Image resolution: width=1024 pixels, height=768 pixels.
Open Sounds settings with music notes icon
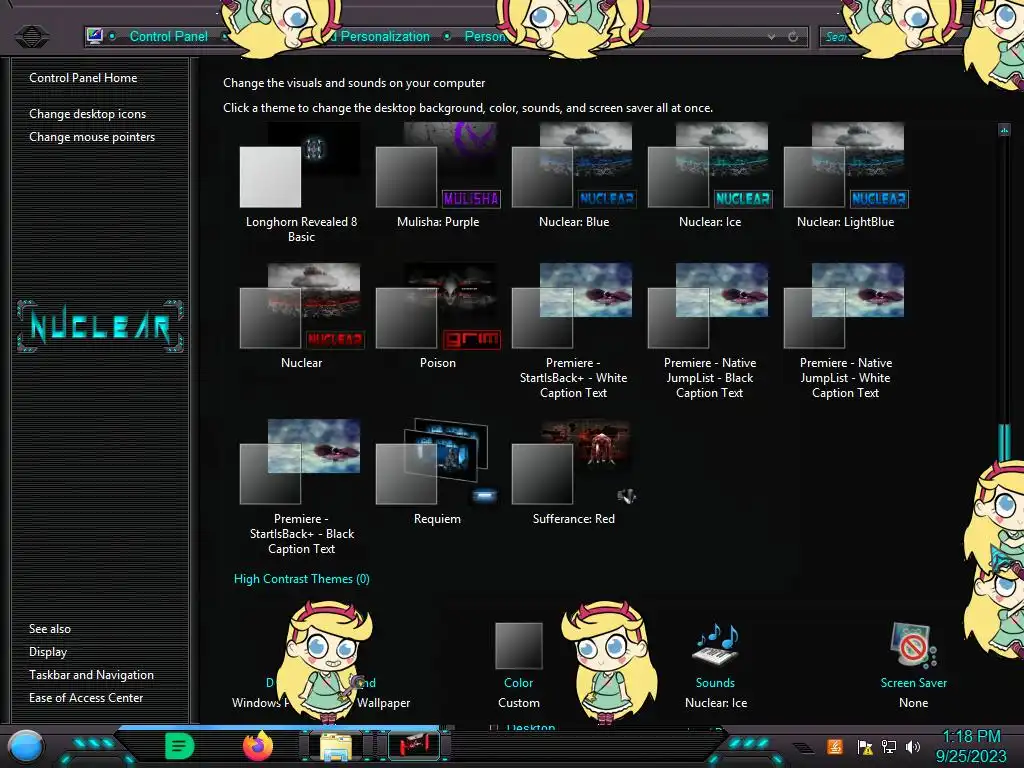click(716, 644)
